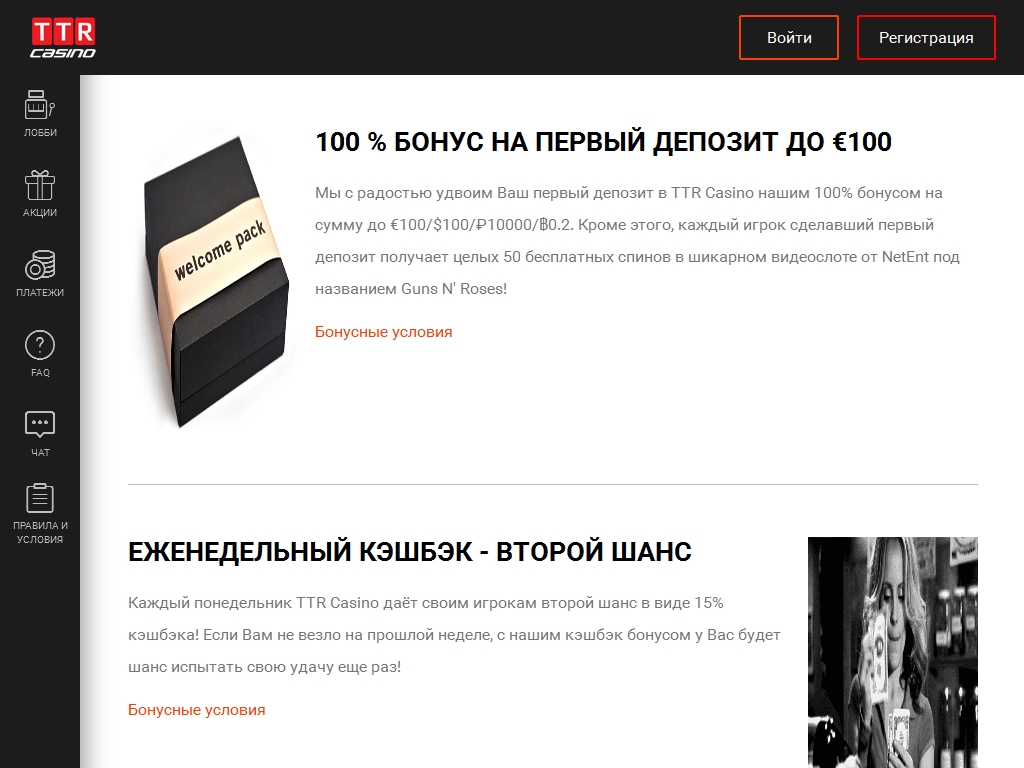This screenshot has height=768, width=1024.
Task: Open the FAQ question mark icon
Action: (40, 345)
